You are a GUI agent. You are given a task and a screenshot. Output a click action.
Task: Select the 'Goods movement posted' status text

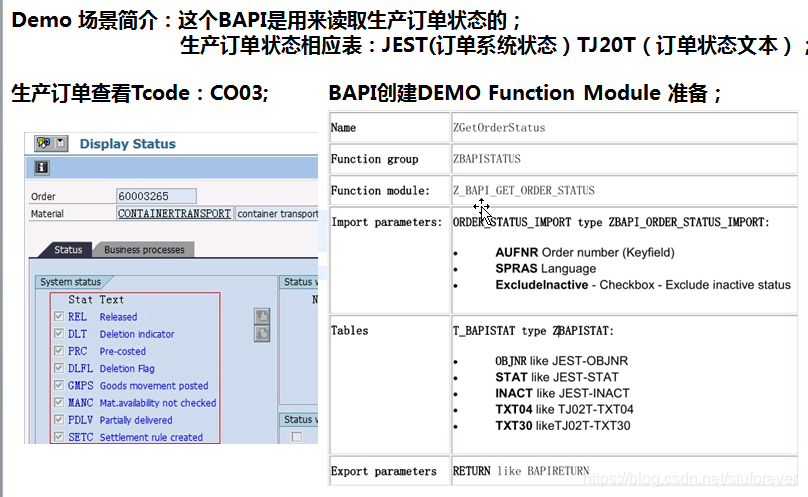tap(154, 386)
